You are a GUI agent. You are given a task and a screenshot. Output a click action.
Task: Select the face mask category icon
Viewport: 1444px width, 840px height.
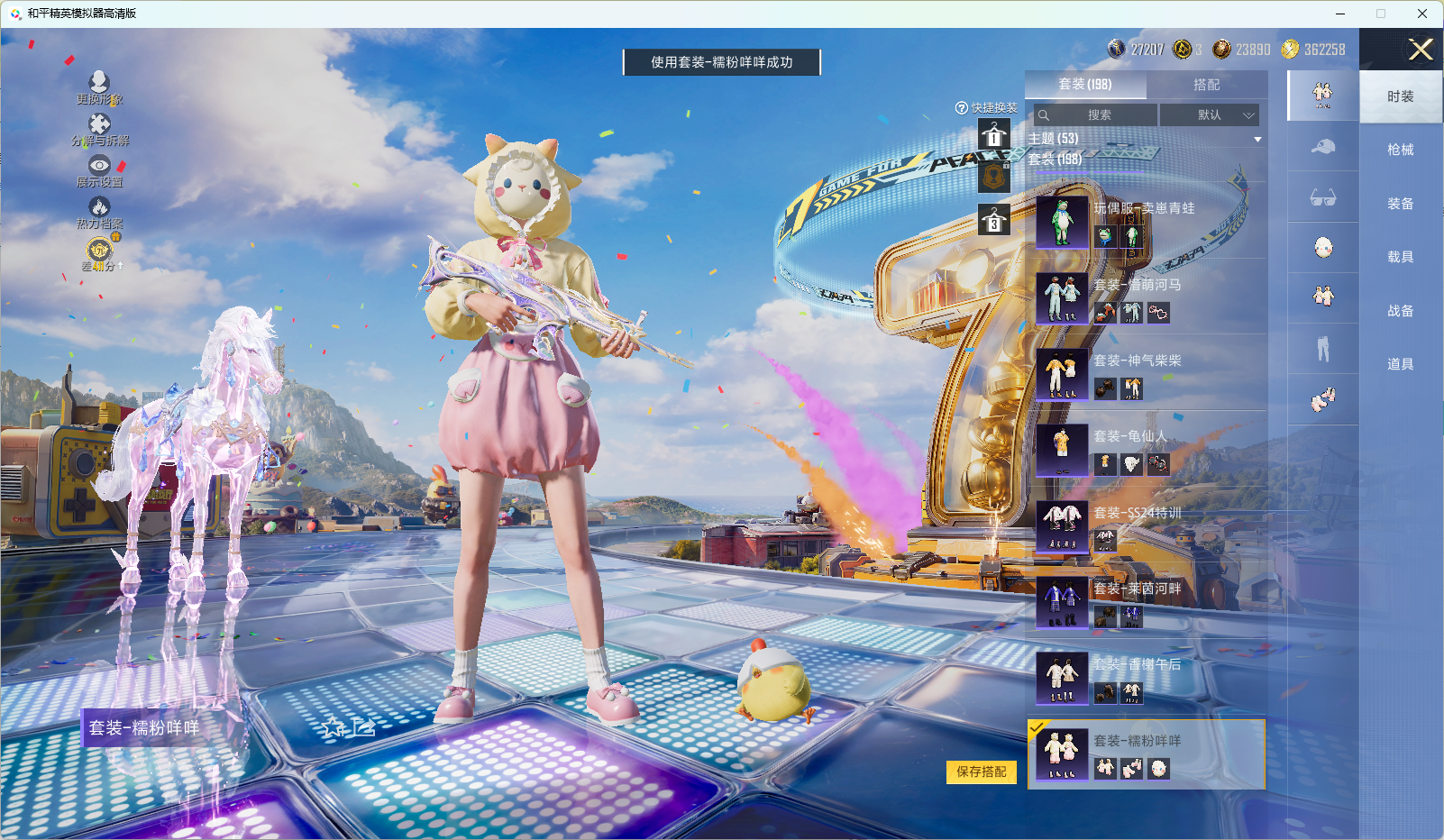1322,248
